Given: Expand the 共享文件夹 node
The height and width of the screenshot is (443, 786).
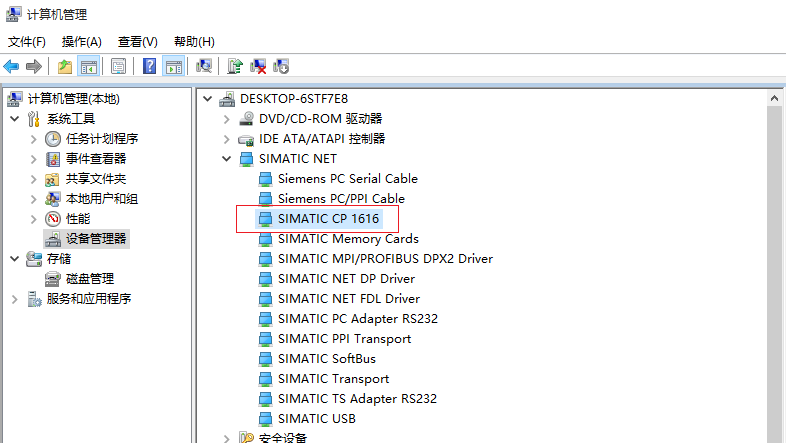Looking at the screenshot, I should point(34,179).
